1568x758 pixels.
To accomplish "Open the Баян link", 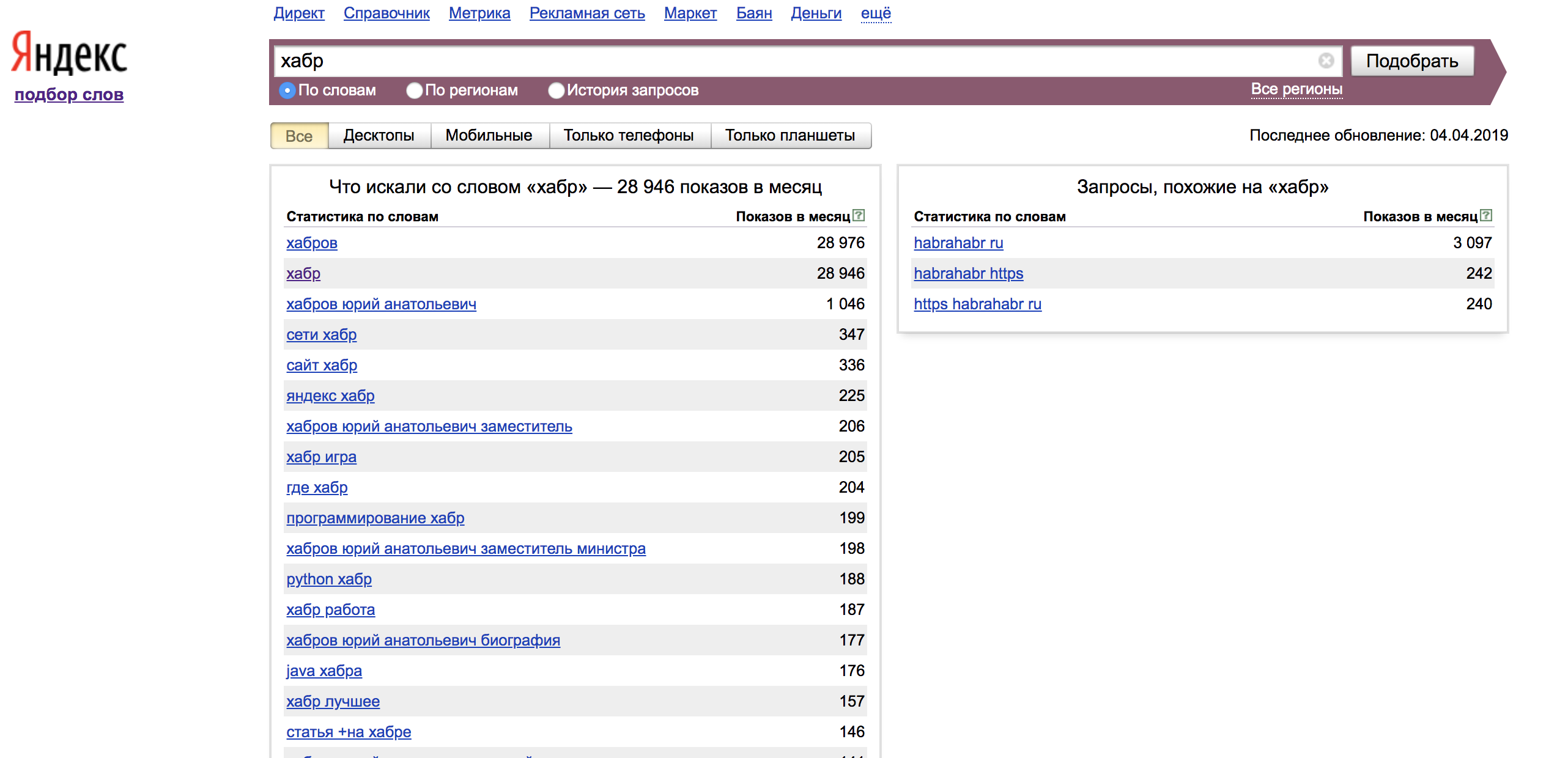I will point(754,13).
